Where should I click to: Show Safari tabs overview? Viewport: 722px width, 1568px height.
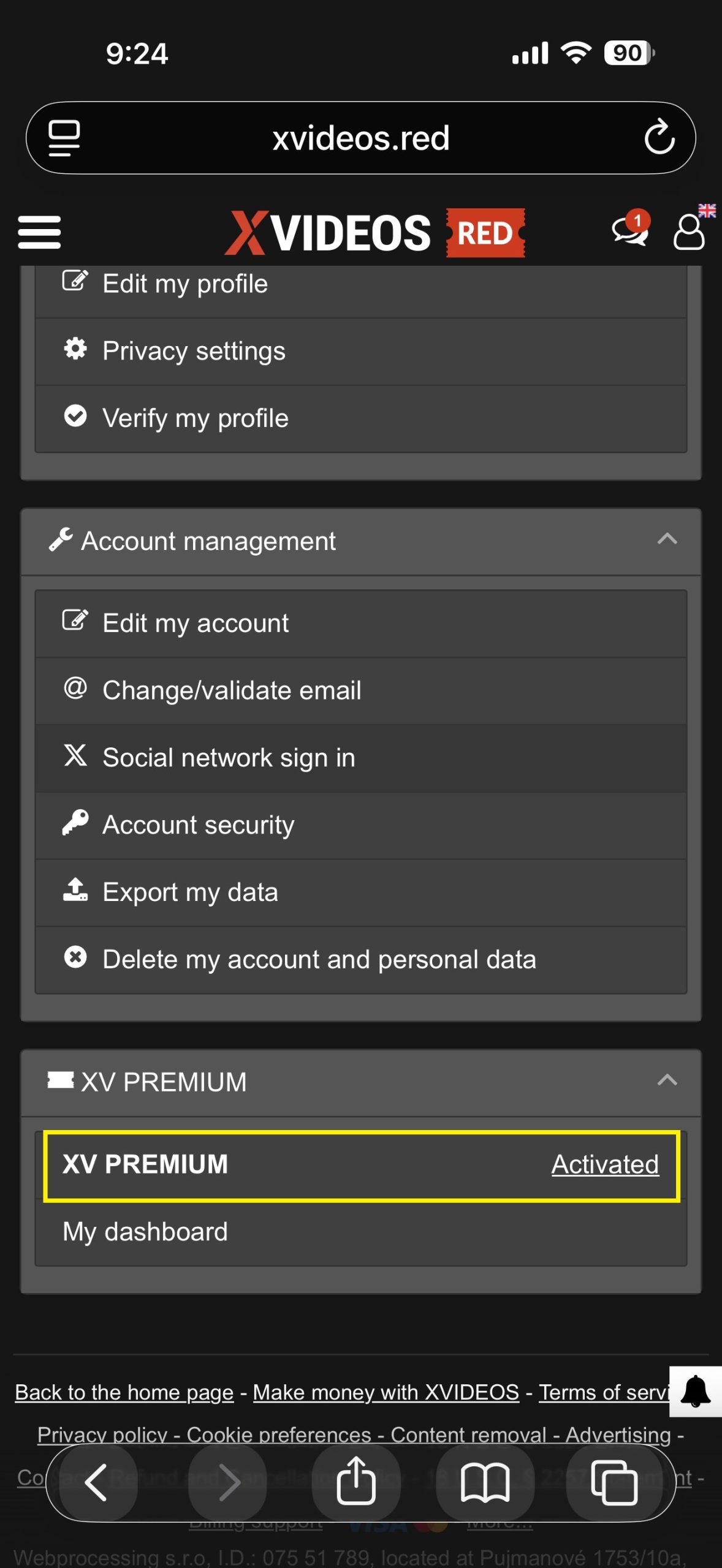614,1483
